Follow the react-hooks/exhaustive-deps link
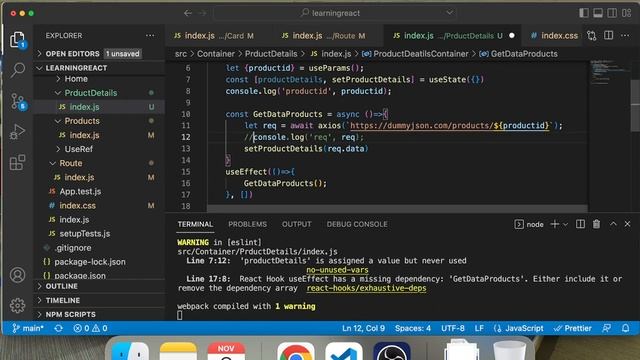This screenshot has height=360, width=640. tap(366, 288)
